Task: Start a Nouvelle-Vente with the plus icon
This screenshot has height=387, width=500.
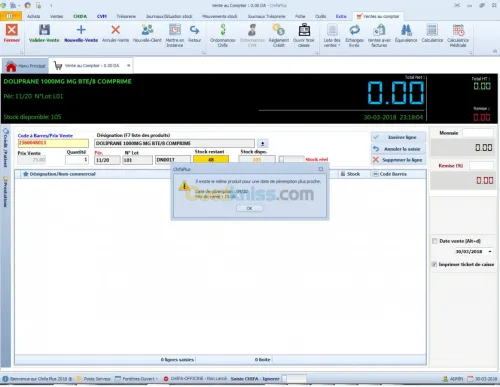Action: tap(81, 30)
